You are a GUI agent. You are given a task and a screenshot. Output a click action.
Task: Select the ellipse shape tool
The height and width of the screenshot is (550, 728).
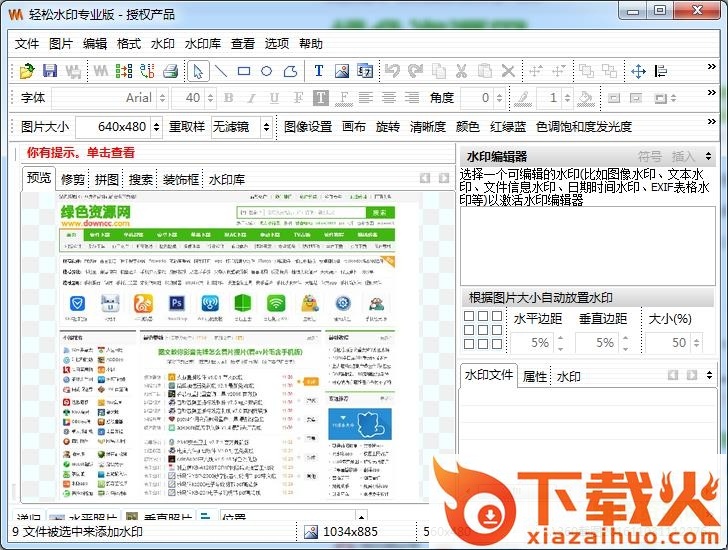click(266, 71)
